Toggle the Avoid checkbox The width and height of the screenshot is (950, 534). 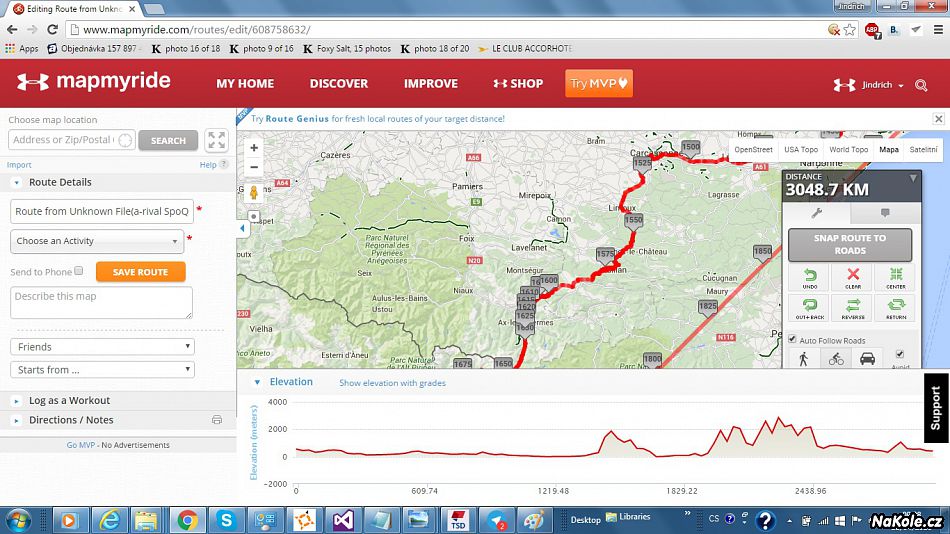coord(900,354)
